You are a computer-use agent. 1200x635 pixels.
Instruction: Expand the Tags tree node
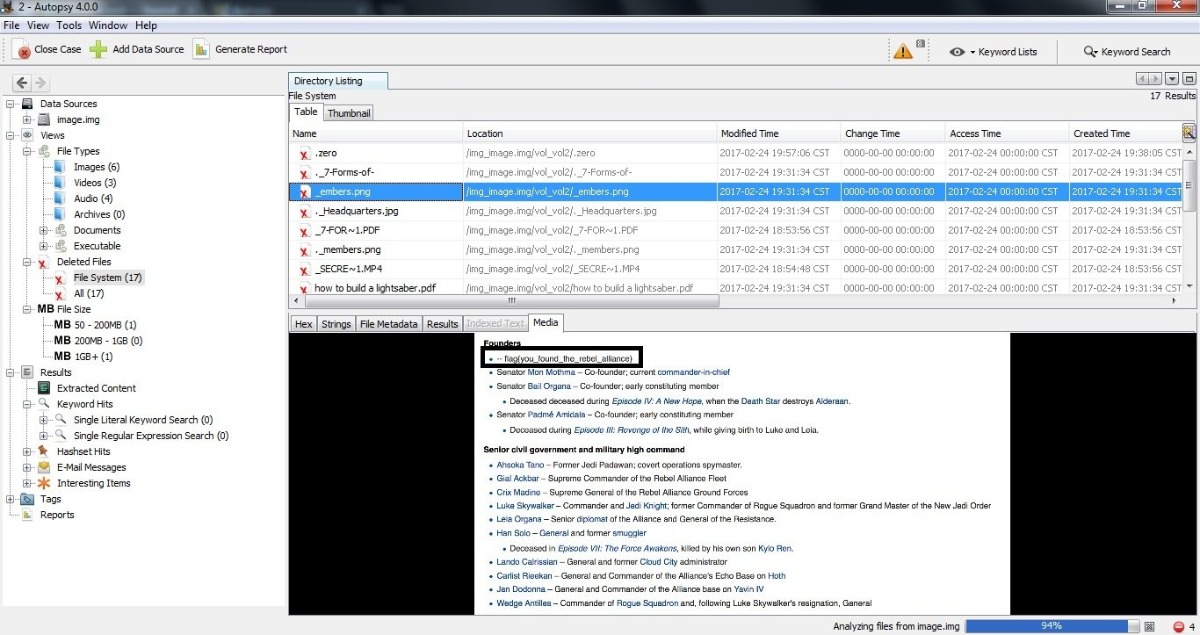coord(11,499)
